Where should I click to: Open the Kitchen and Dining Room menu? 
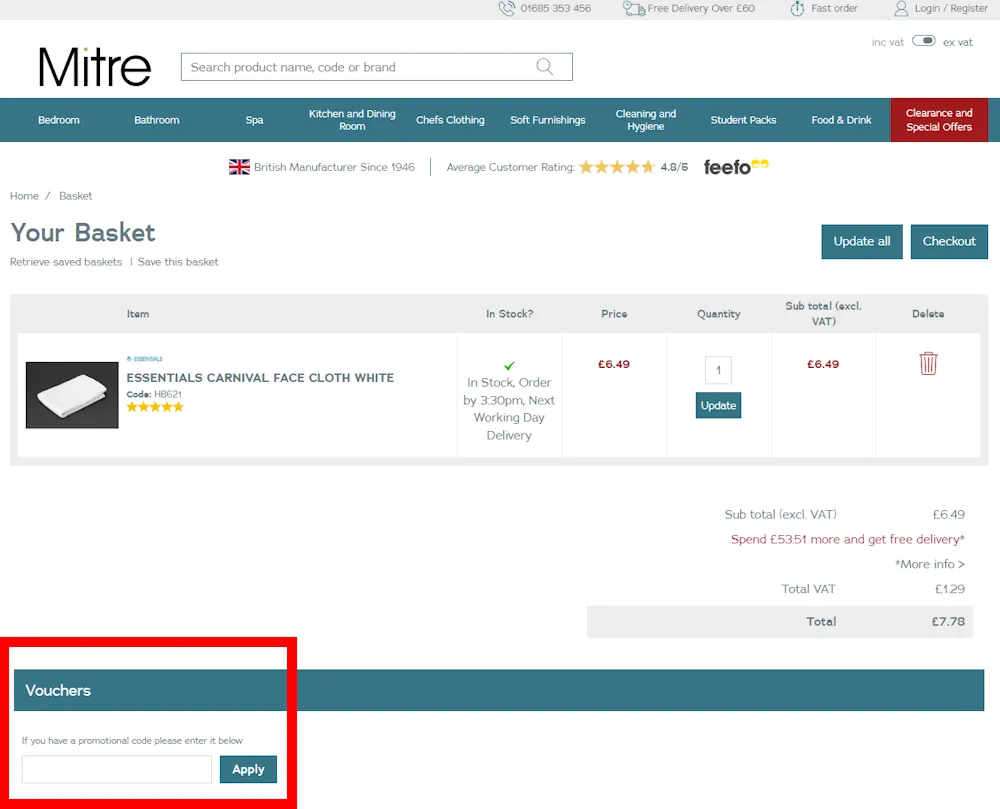[x=352, y=120]
